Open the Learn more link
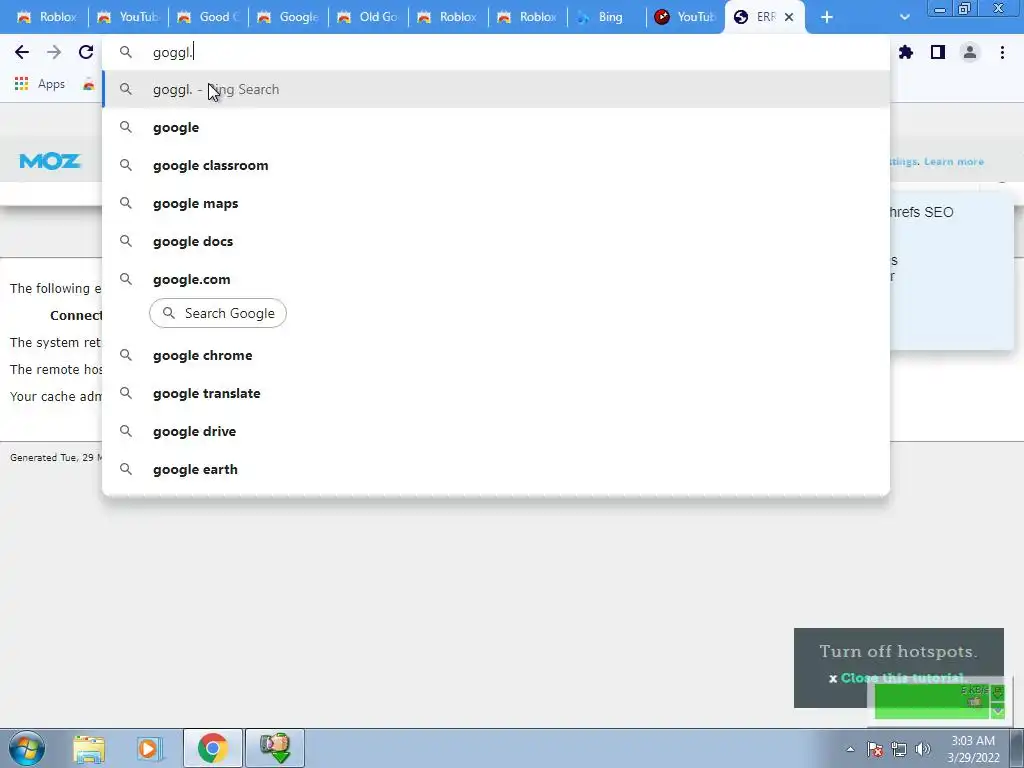The width and height of the screenshot is (1024, 768). tap(953, 161)
